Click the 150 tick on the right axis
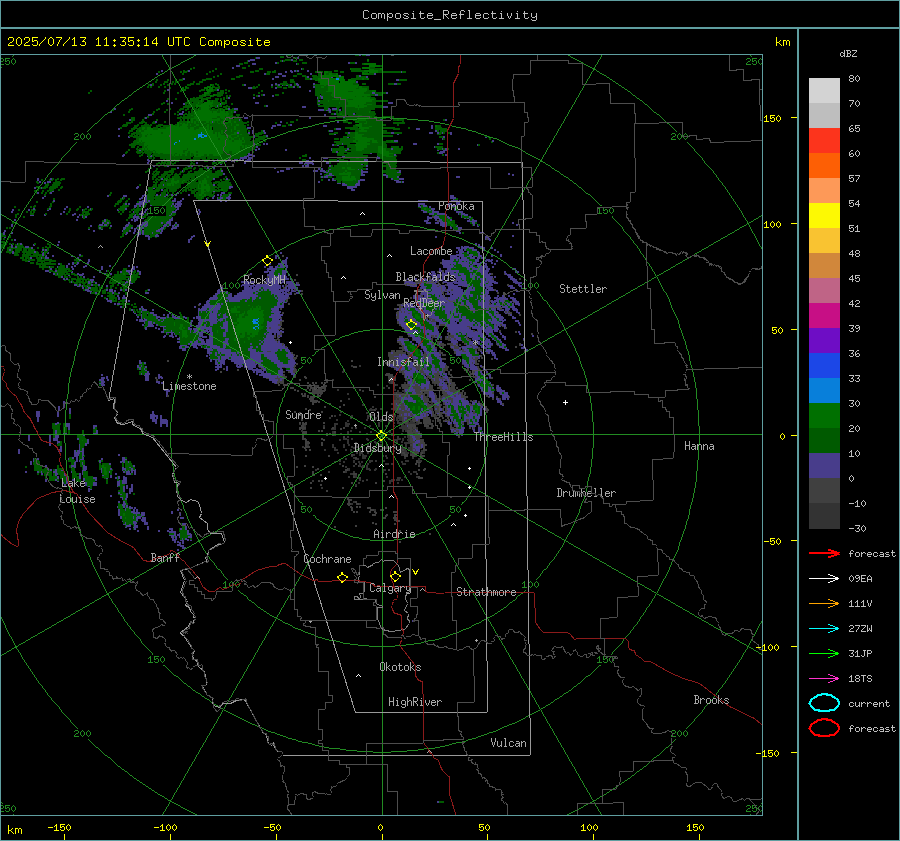 772,118
